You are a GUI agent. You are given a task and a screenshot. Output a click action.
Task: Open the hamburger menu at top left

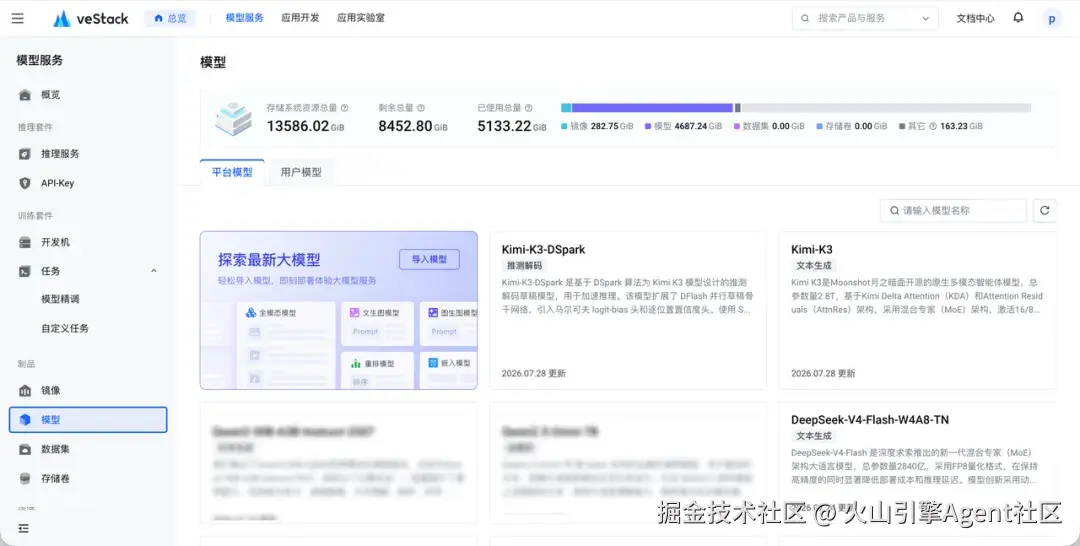coord(18,19)
